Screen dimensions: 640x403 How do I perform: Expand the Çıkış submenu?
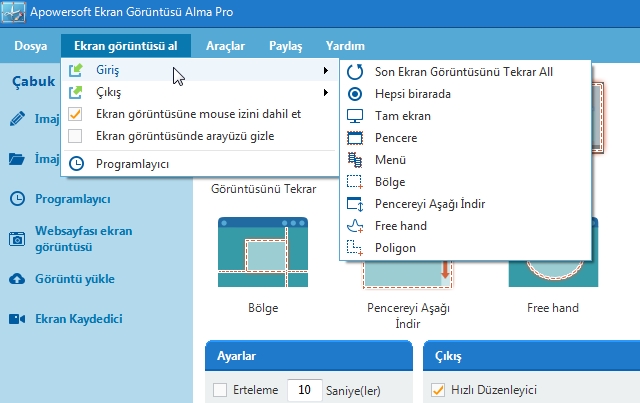click(325, 93)
